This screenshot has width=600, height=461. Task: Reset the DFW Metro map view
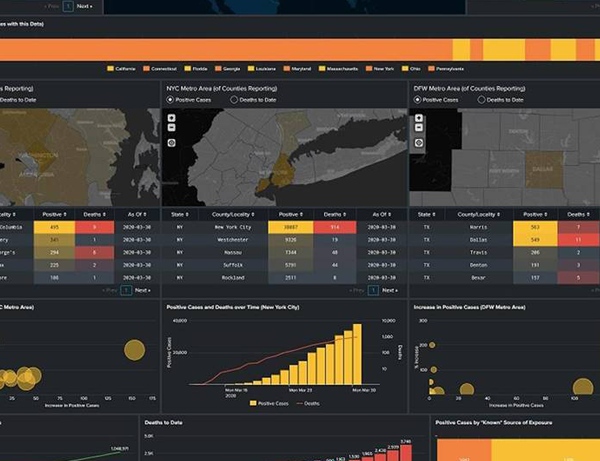(418, 143)
